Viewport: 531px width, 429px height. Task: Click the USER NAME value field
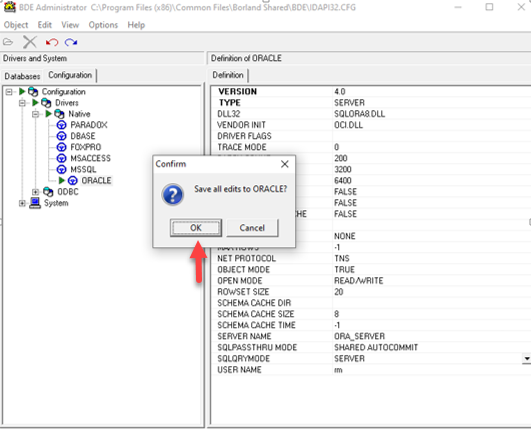(x=431, y=370)
